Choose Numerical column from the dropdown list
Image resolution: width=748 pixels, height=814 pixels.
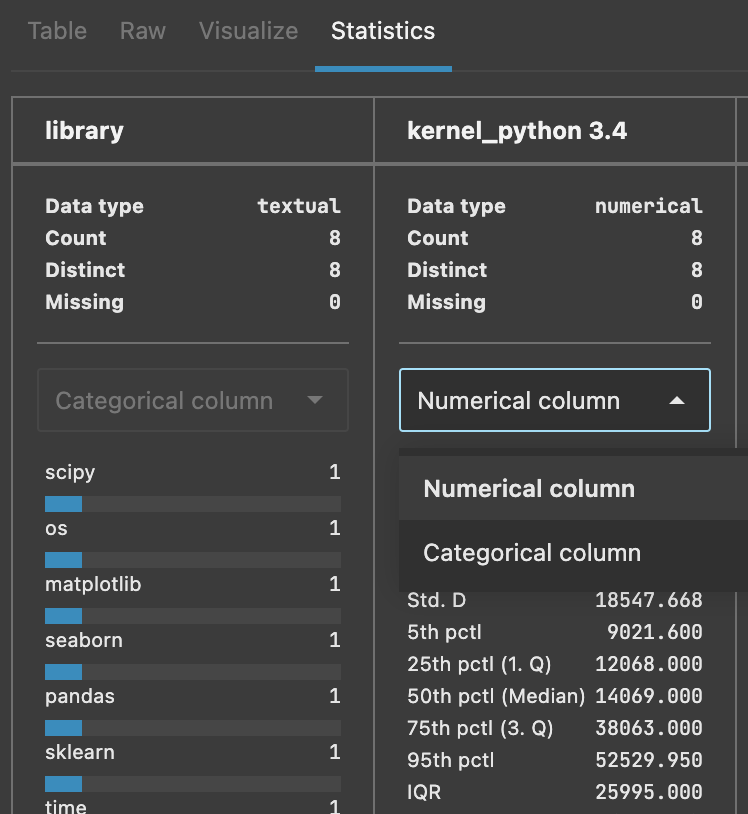coord(530,488)
